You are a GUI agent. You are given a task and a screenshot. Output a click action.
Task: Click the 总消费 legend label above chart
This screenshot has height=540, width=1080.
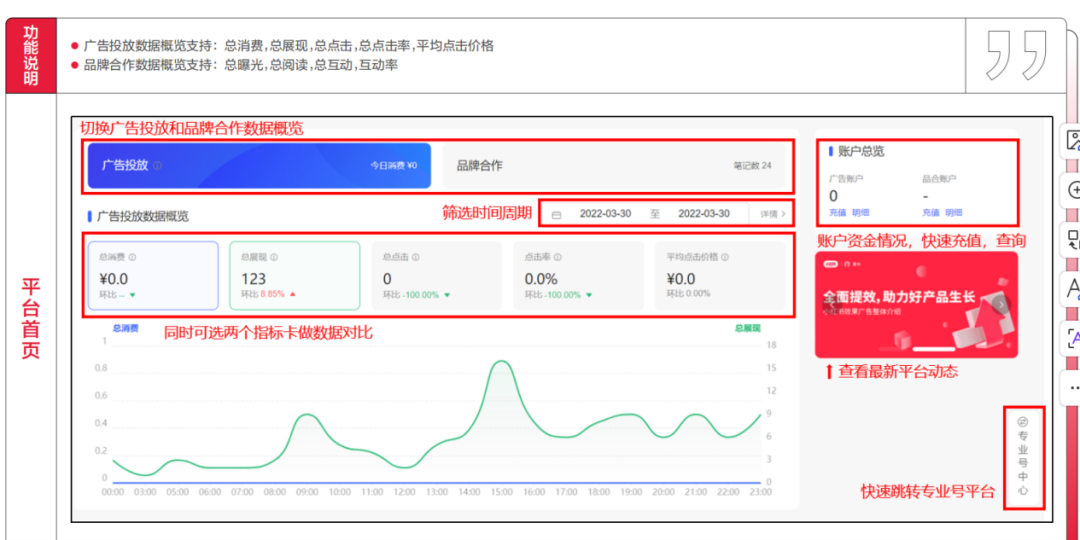point(125,329)
